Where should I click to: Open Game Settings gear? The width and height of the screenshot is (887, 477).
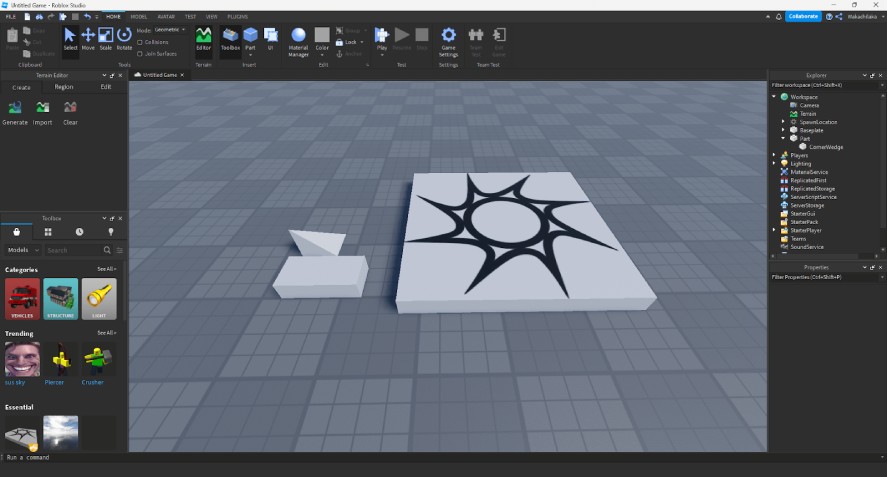[448, 42]
